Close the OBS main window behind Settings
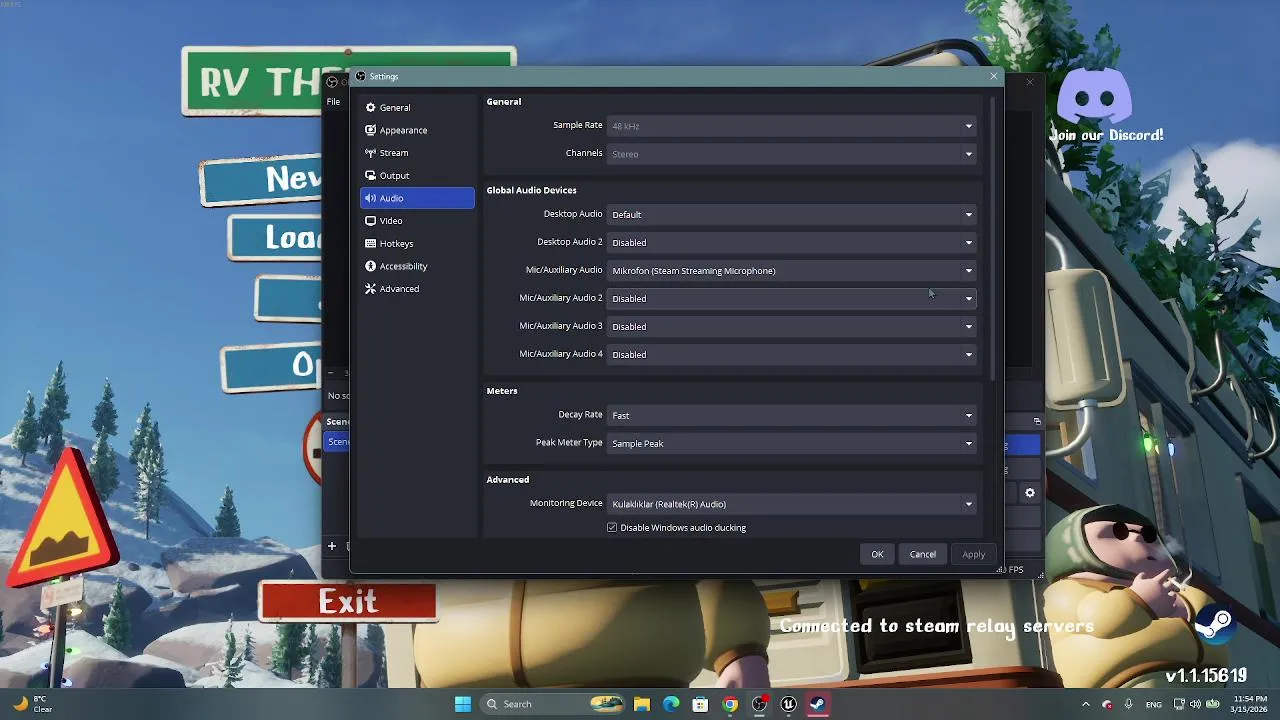Viewport: 1280px width, 720px height. [1030, 82]
